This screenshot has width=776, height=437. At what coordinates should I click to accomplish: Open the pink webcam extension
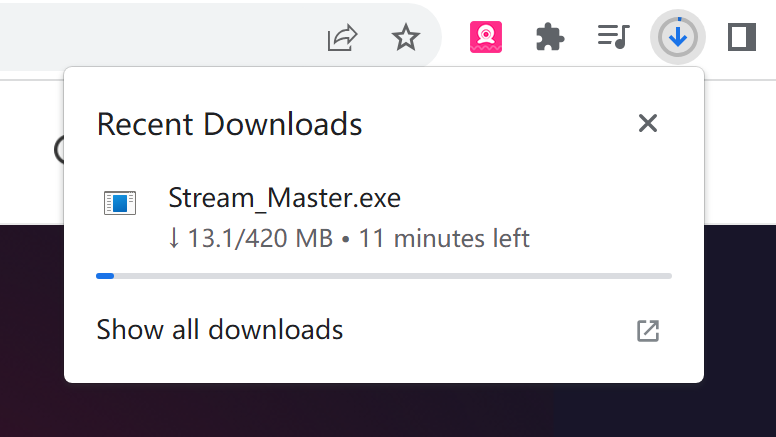coord(485,37)
